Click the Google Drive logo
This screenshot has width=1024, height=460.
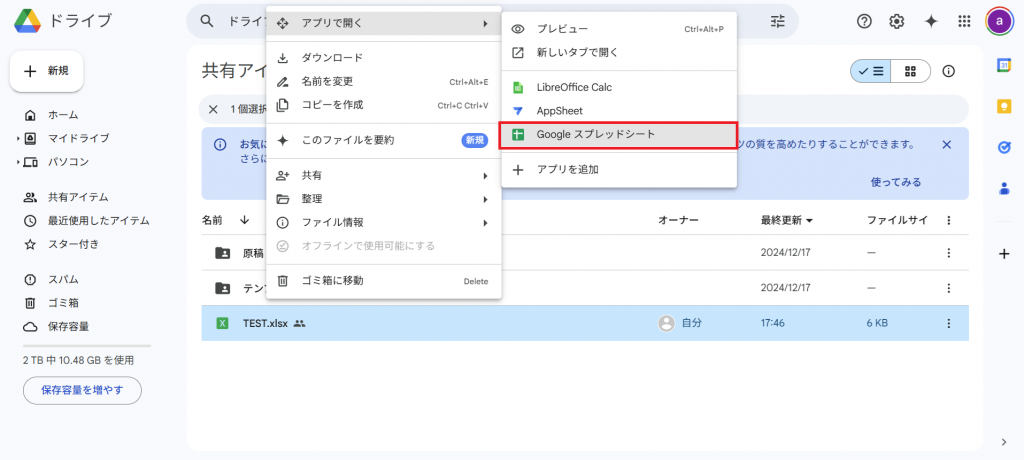[26, 20]
